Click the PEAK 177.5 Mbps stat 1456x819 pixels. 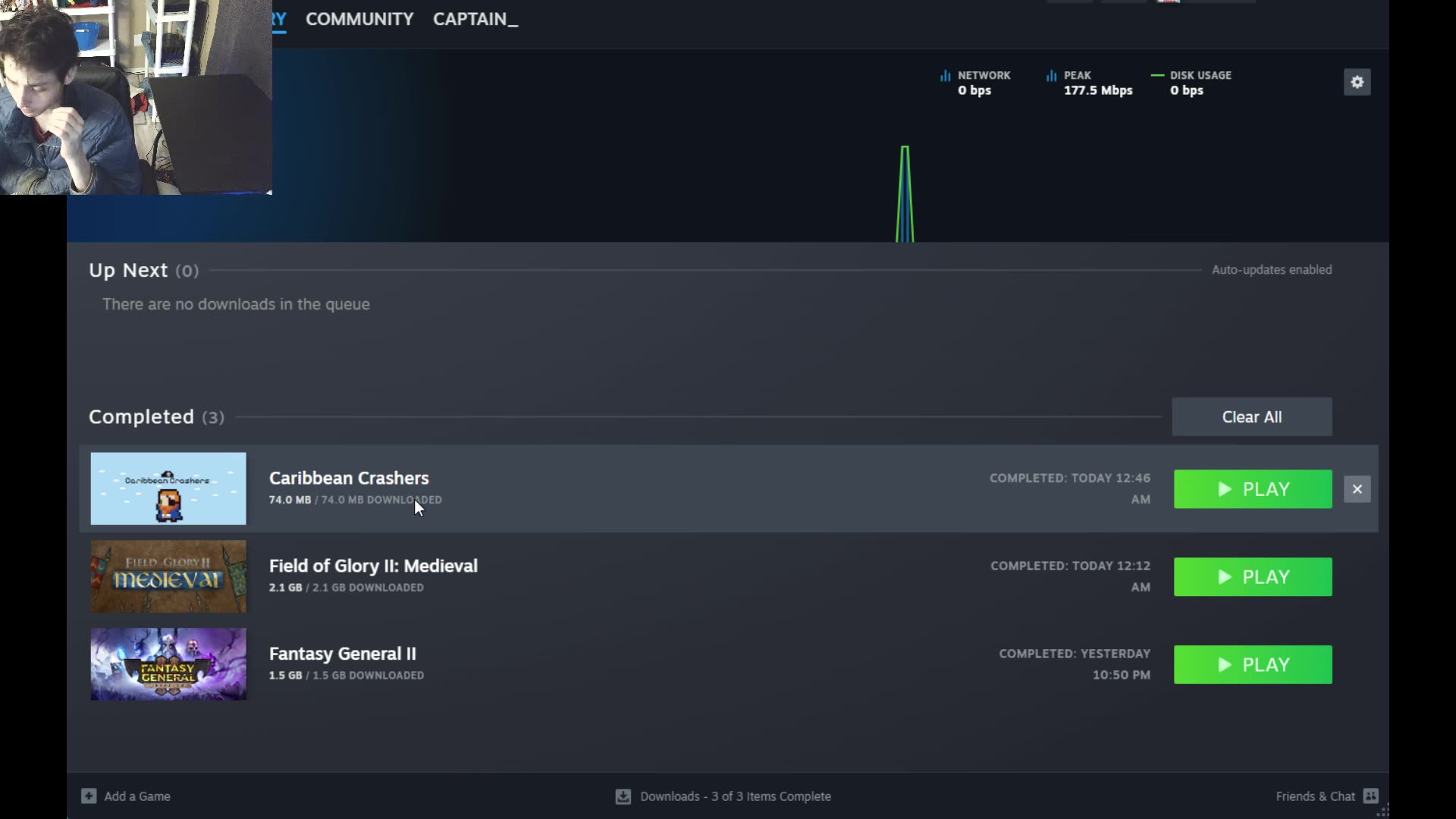1089,83
